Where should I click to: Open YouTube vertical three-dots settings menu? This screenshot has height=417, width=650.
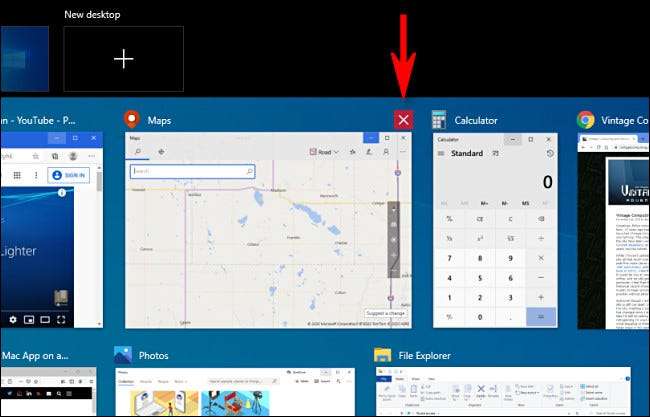pos(36,175)
